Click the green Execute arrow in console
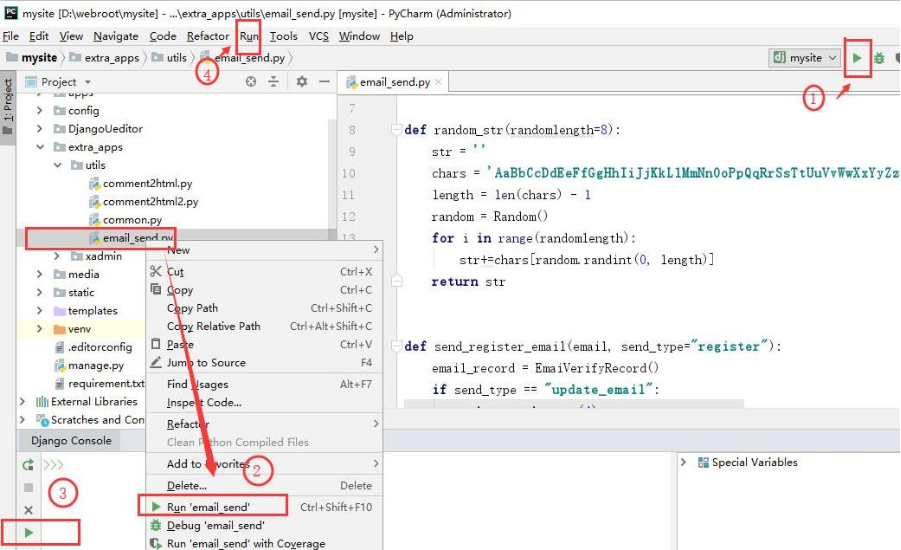 click(28, 533)
